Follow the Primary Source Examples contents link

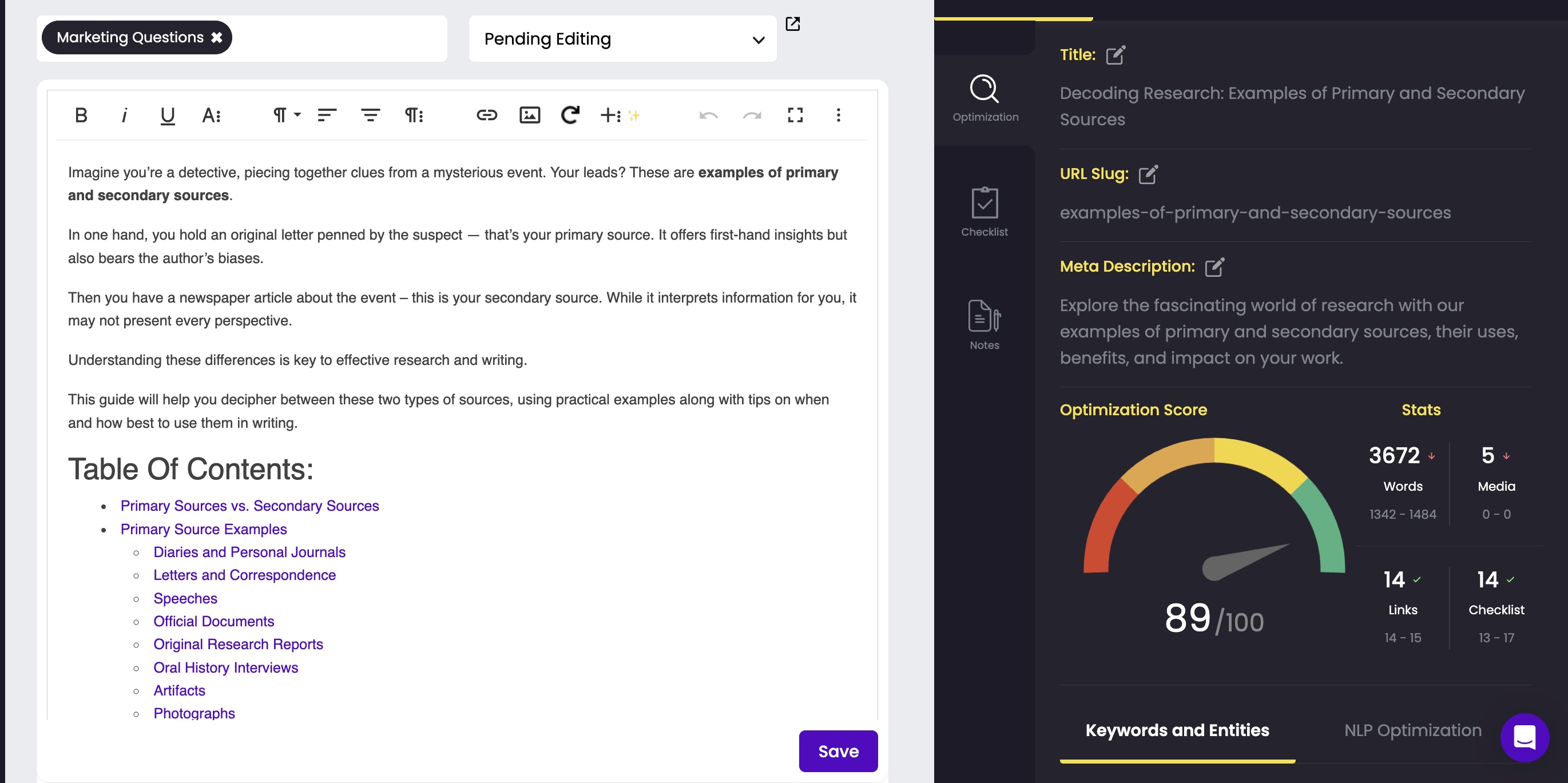203,528
